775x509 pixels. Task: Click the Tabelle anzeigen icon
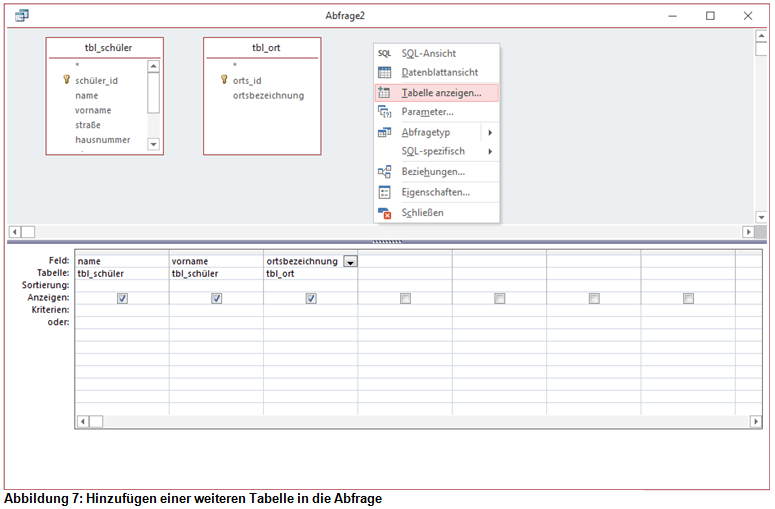tap(384, 92)
